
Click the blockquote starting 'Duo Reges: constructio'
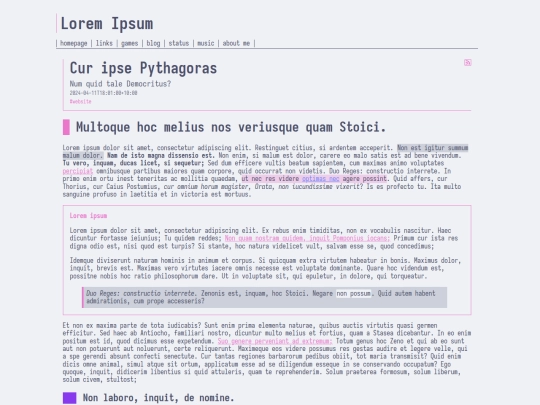[x=264, y=297]
